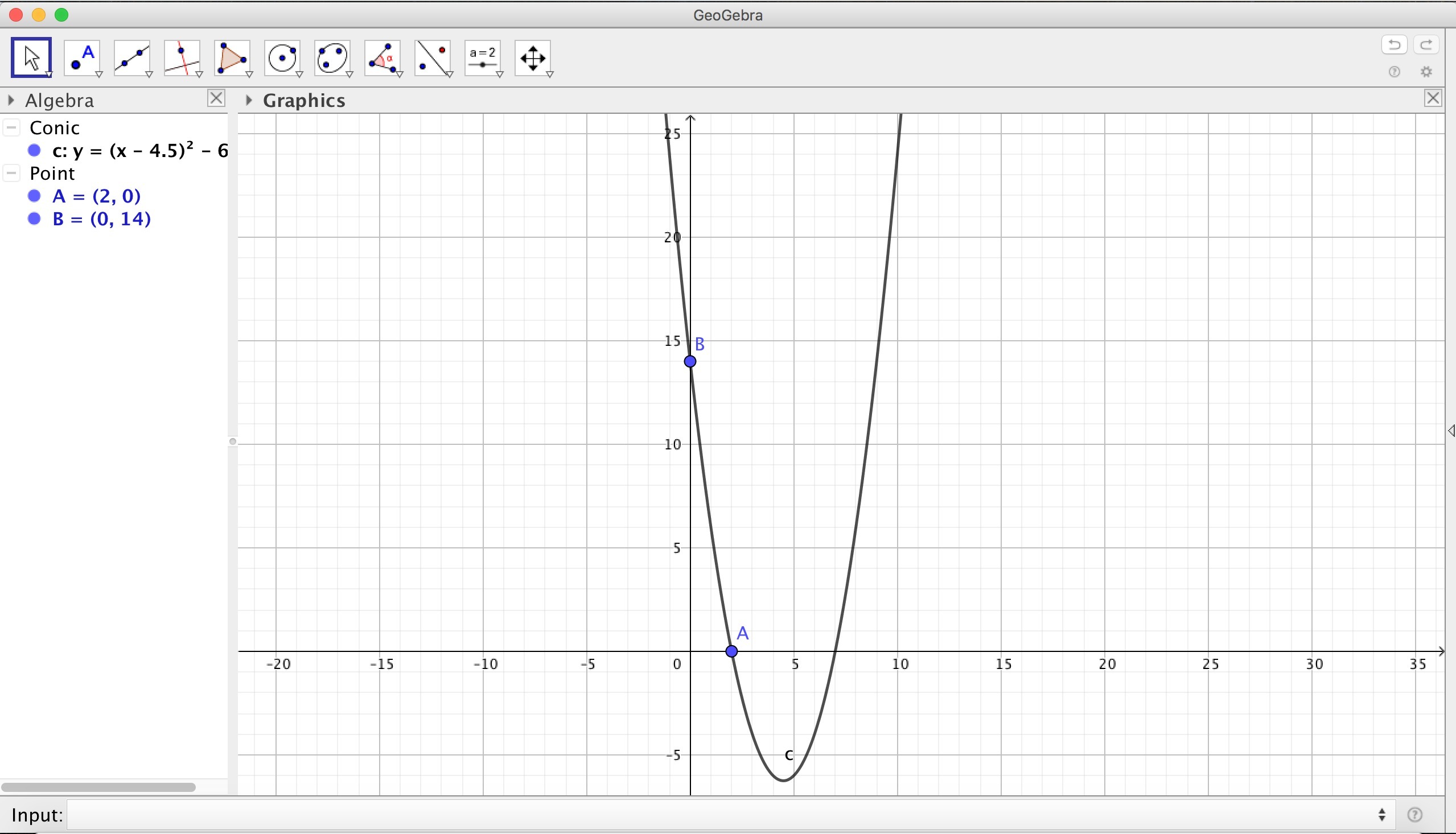Select the Perpendicular Line tool

pyautogui.click(x=182, y=57)
